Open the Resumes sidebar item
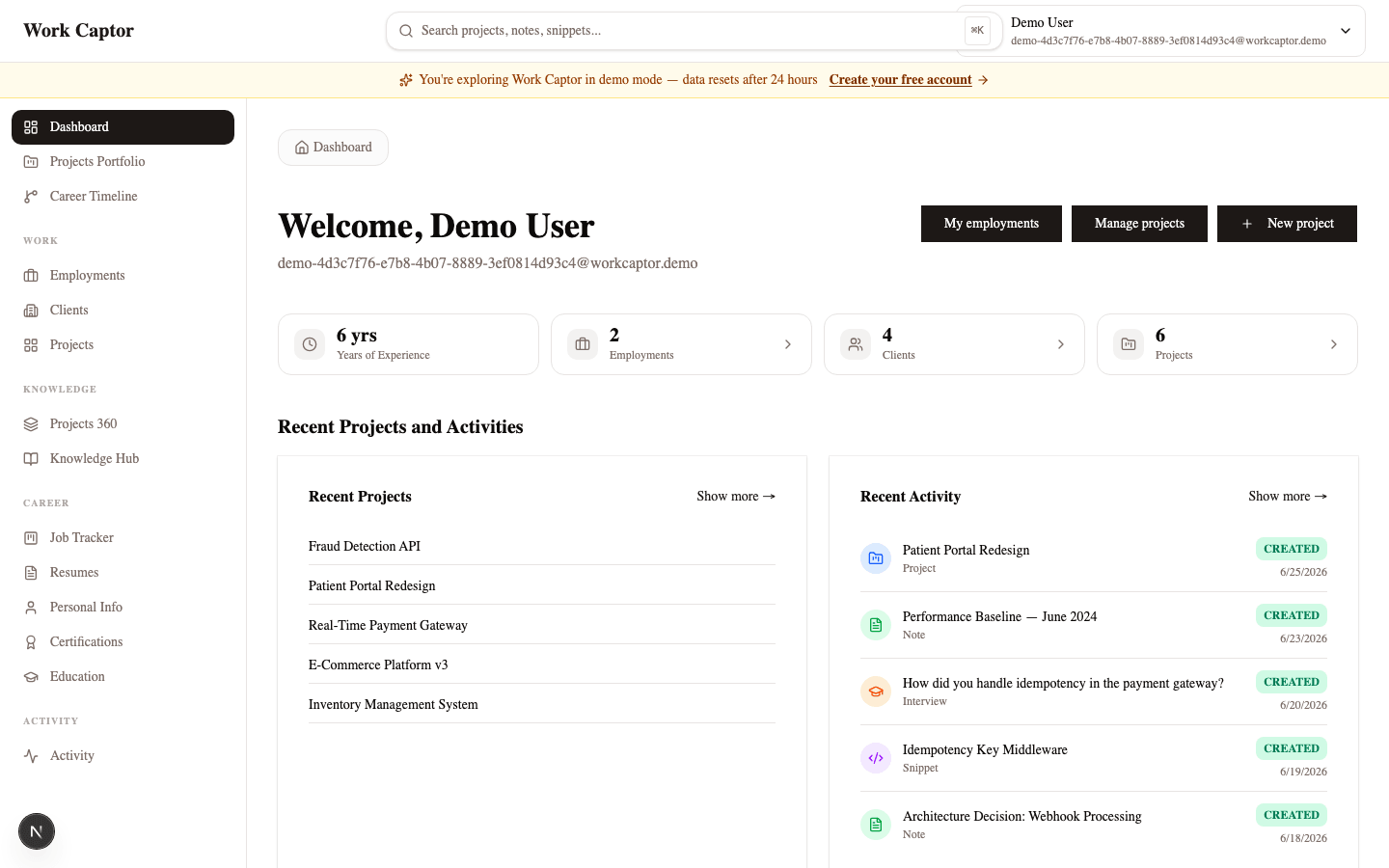Image resolution: width=1389 pixels, height=868 pixels. (x=123, y=573)
